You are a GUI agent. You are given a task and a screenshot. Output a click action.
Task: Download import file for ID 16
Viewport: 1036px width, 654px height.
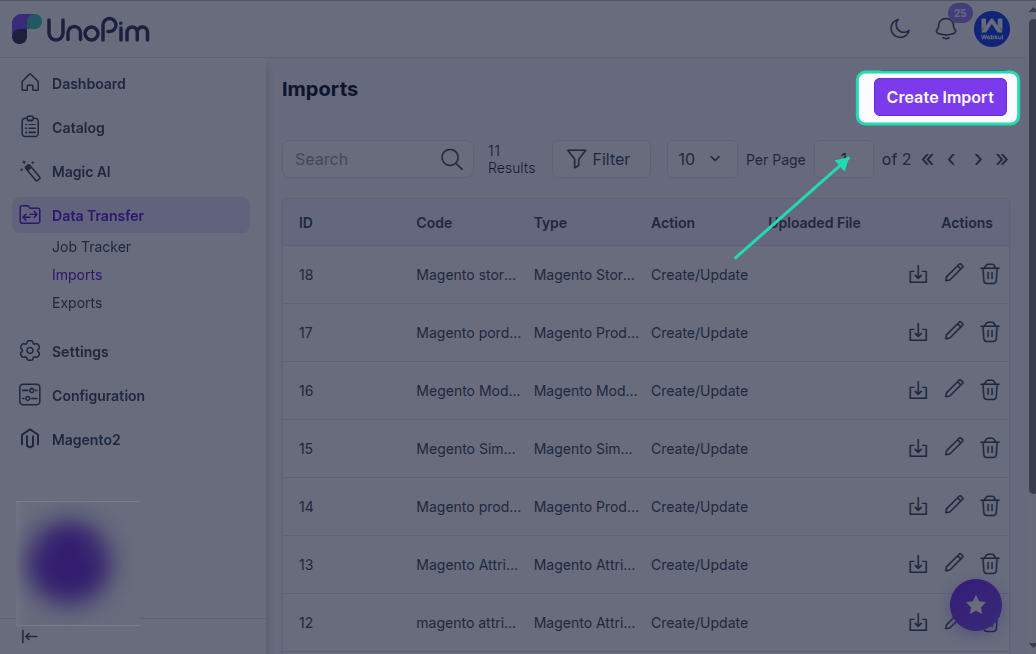[x=918, y=390]
